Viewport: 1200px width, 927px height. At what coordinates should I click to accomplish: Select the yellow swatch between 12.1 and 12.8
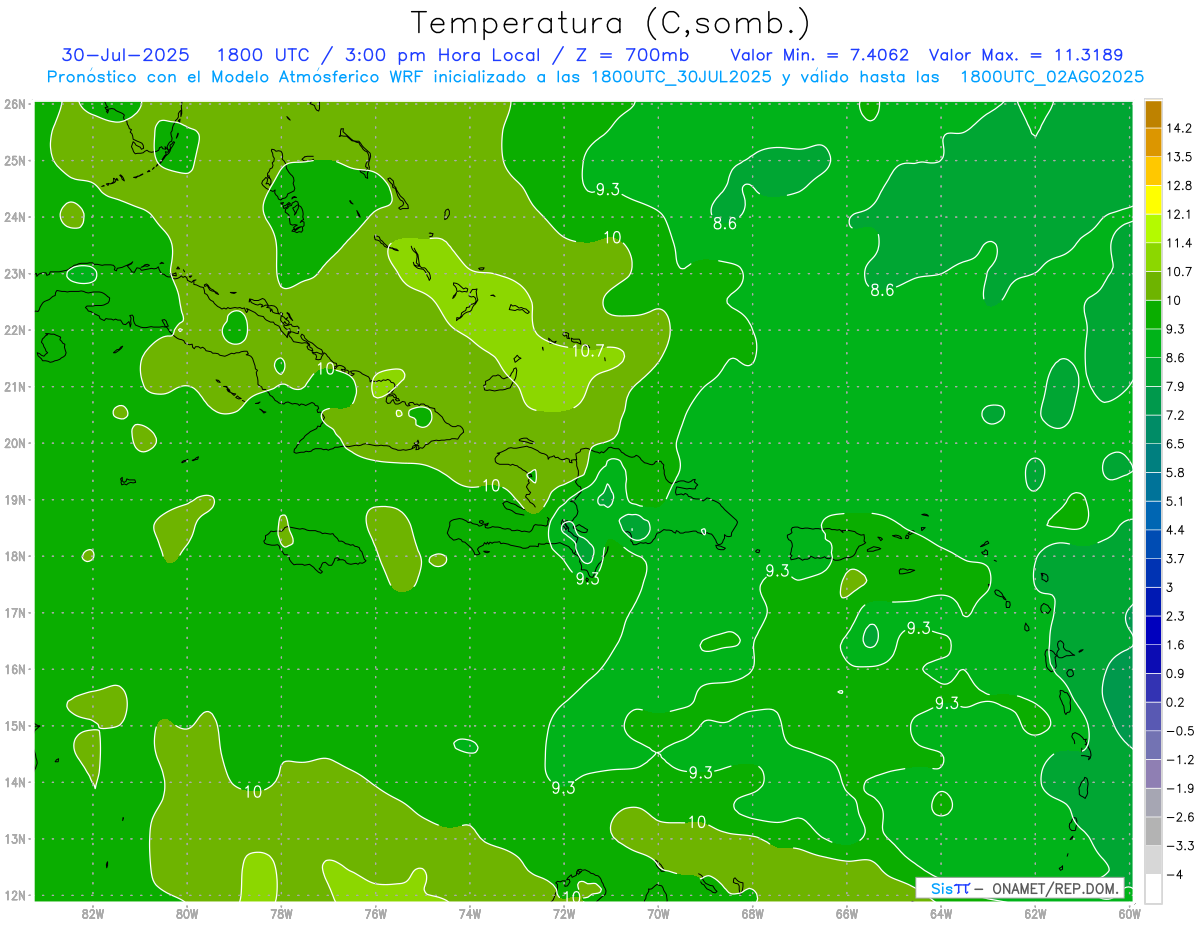point(1153,200)
